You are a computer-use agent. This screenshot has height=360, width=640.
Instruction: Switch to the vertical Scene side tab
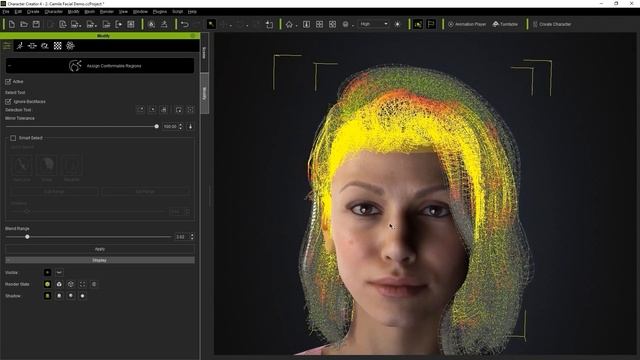(x=204, y=53)
